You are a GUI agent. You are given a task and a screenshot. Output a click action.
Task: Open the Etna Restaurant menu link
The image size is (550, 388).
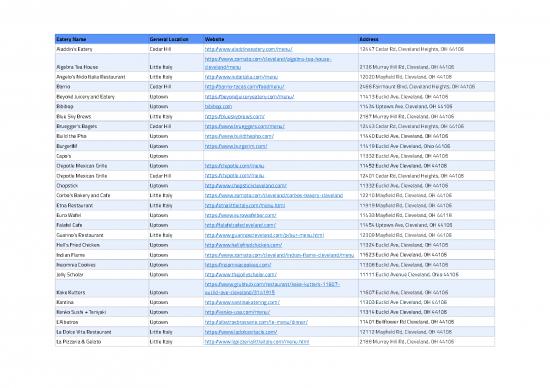(244, 205)
